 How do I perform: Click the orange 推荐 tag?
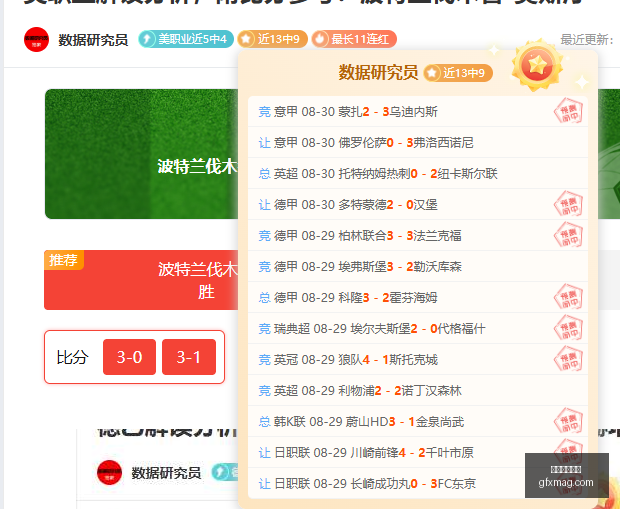pos(64,260)
